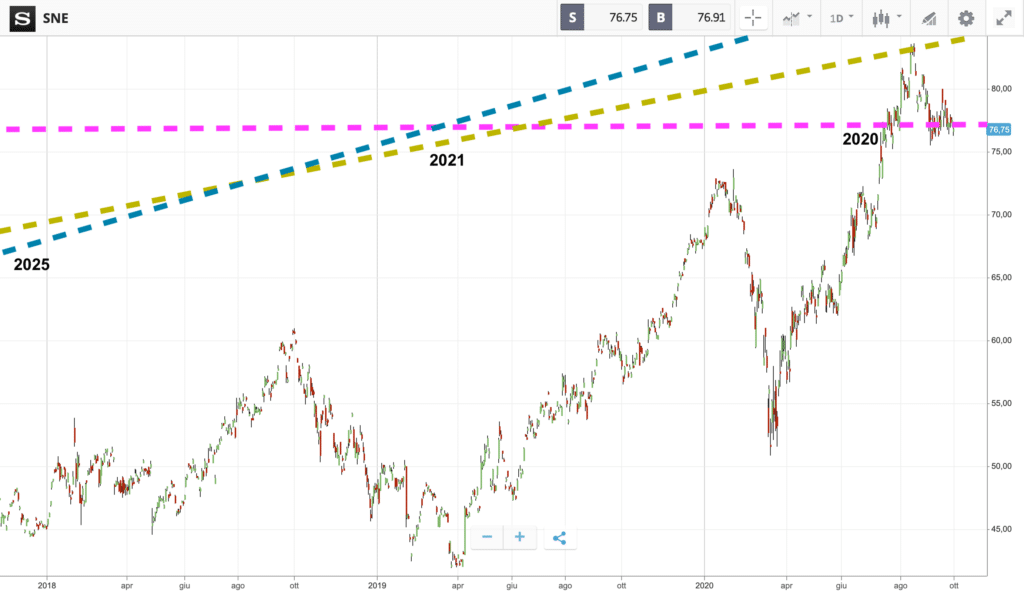Zoom in the chart with plus button
The width and height of the screenshot is (1024, 598).
point(520,537)
